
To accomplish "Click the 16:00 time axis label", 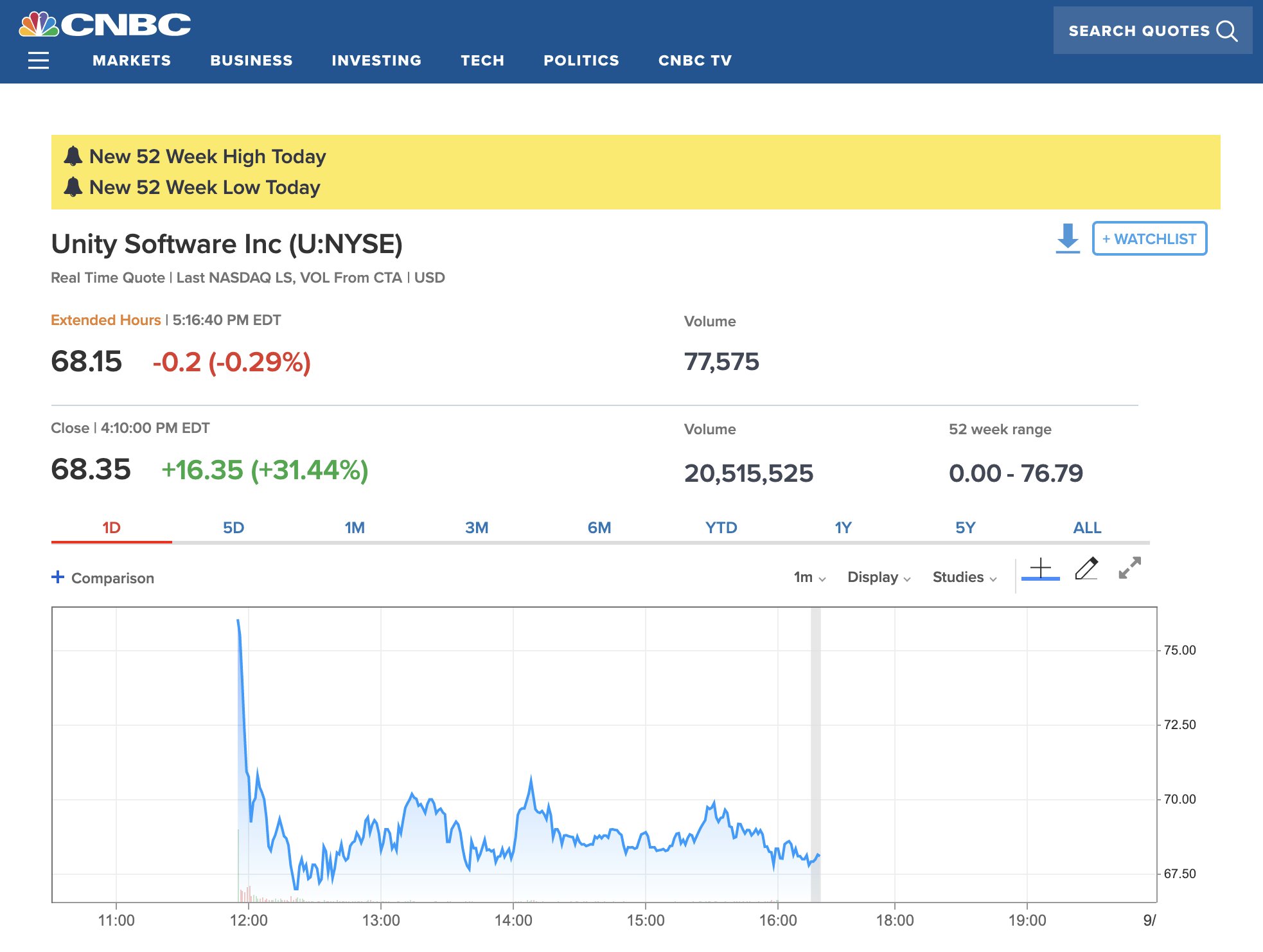I will 778,920.
